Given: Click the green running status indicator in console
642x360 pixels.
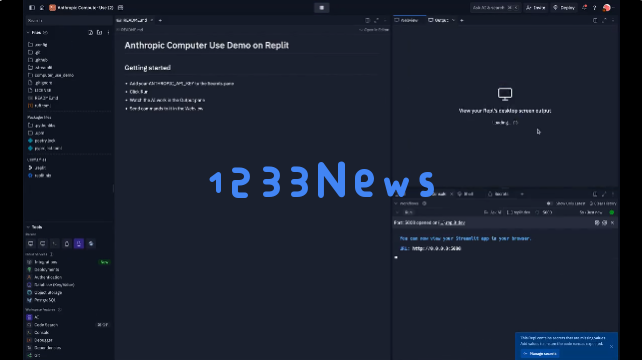Looking at the screenshot, I should point(612,212).
